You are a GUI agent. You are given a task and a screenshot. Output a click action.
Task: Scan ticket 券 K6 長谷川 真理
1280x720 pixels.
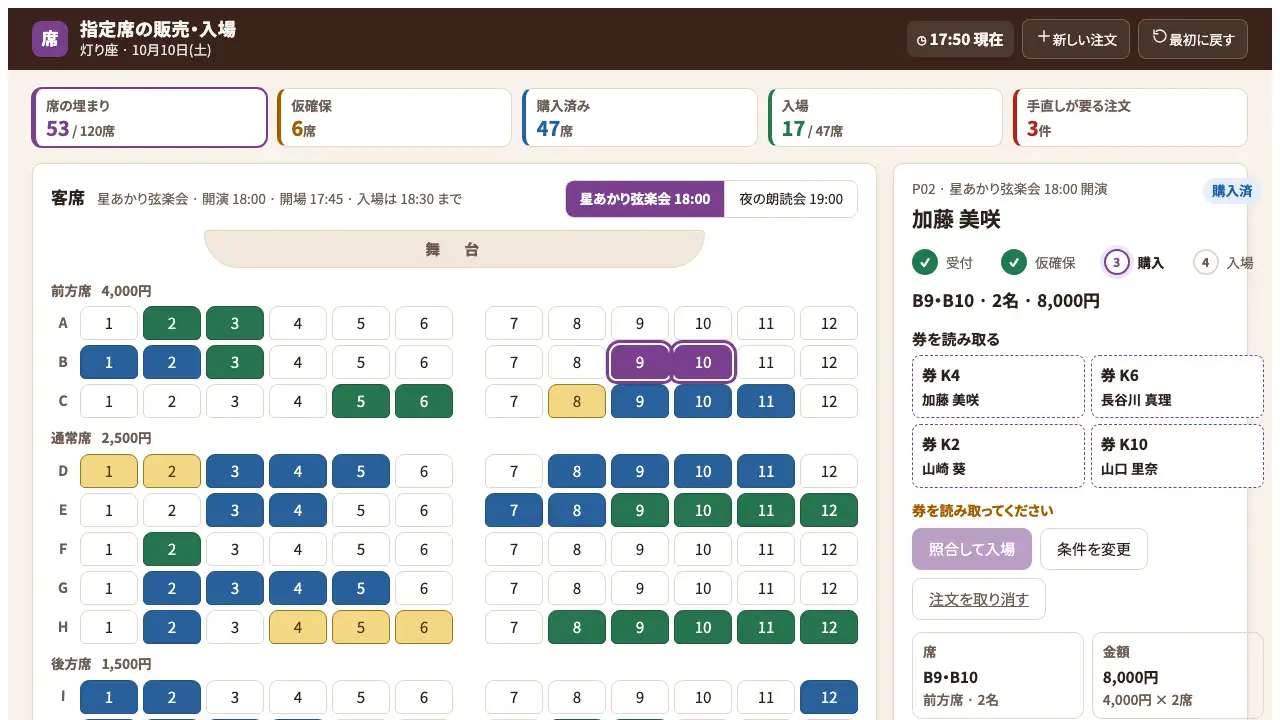[1177, 387]
